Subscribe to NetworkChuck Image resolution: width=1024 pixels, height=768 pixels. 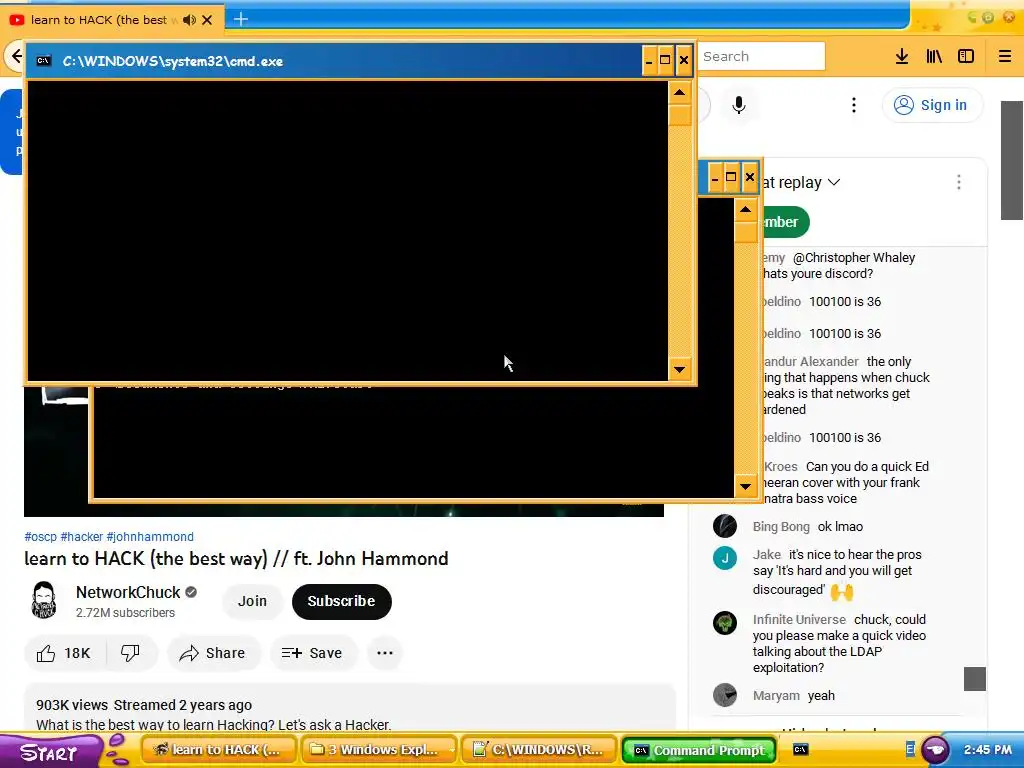click(x=342, y=601)
